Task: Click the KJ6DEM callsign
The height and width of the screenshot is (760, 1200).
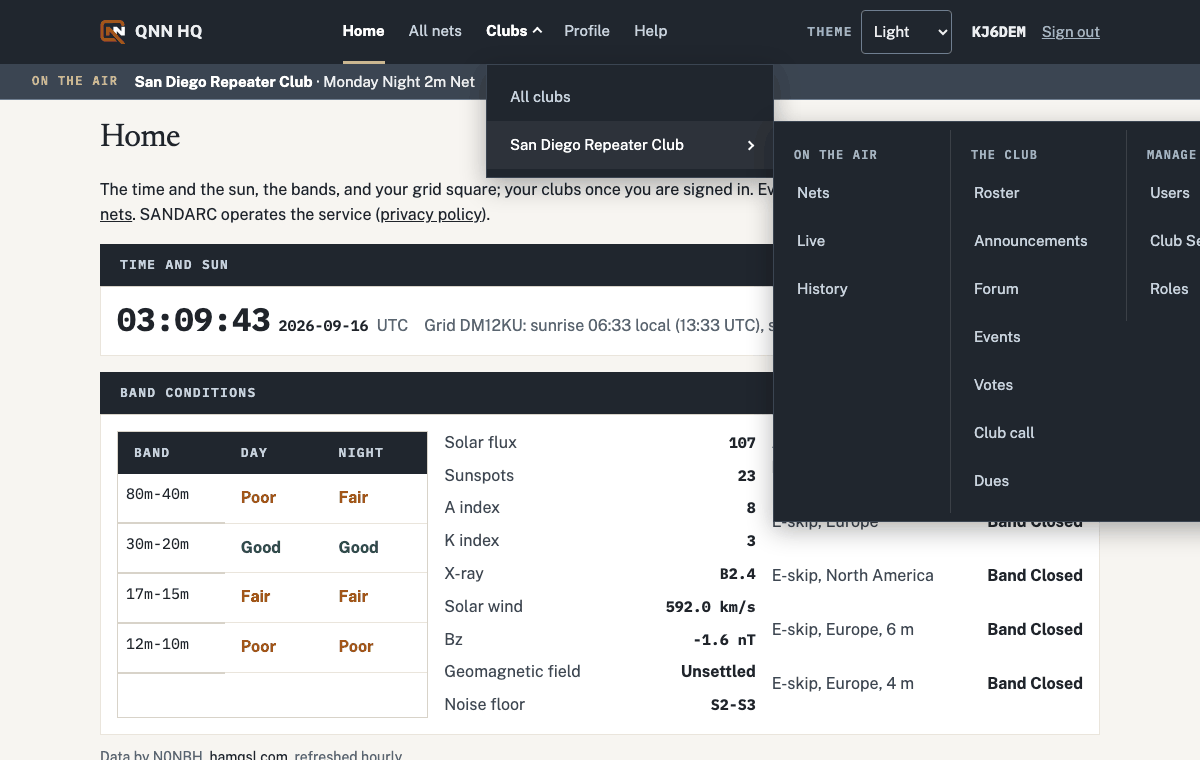Action: tap(999, 32)
